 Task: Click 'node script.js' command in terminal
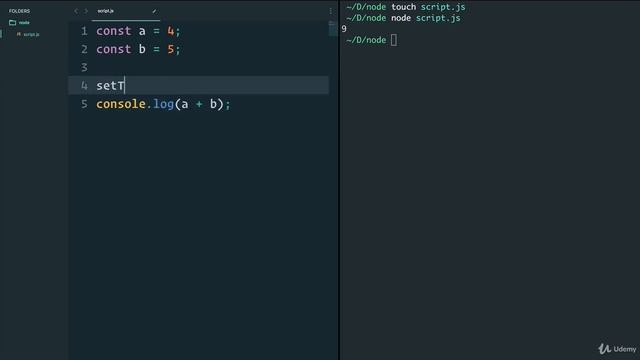(426, 18)
